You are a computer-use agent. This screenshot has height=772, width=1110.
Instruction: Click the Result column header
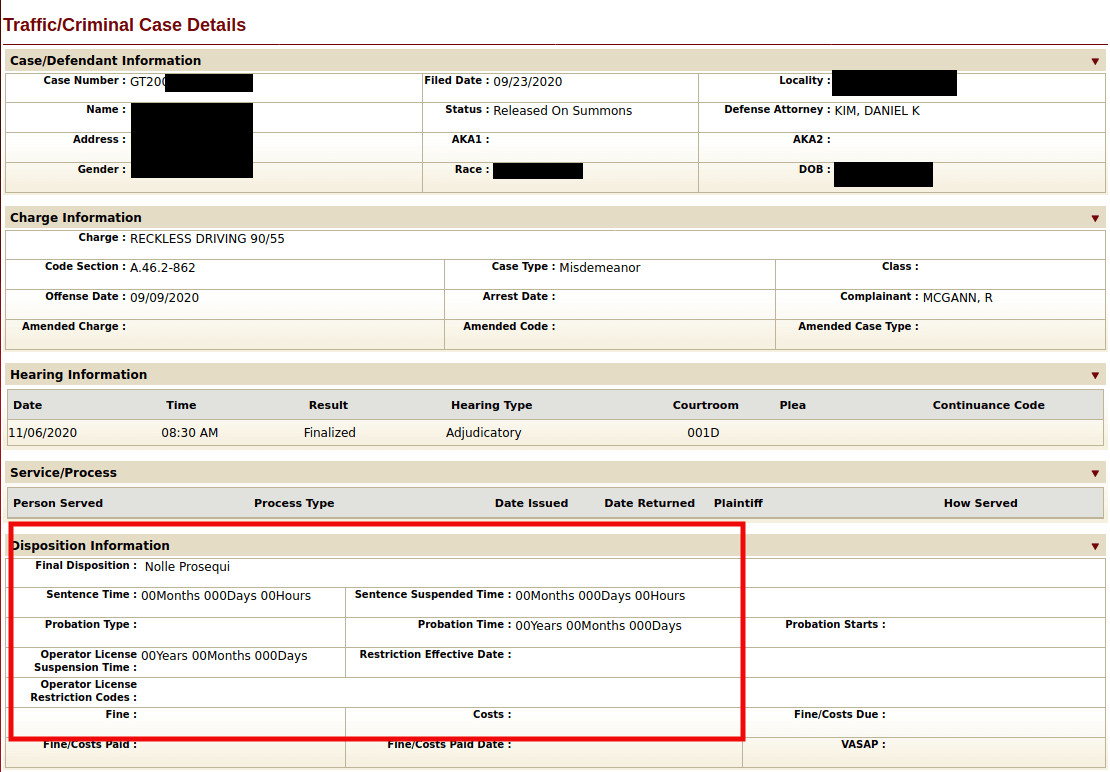click(328, 405)
